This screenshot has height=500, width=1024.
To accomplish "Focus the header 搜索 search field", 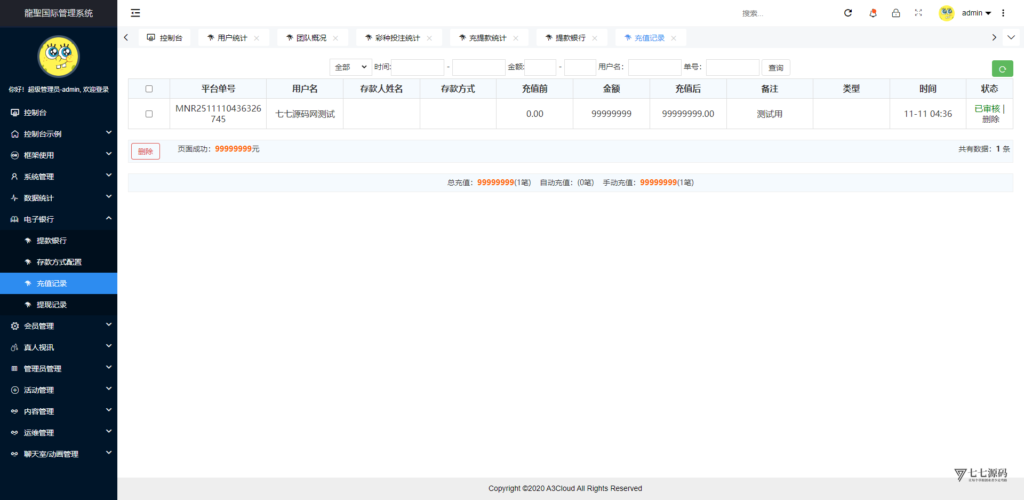I will tap(784, 13).
